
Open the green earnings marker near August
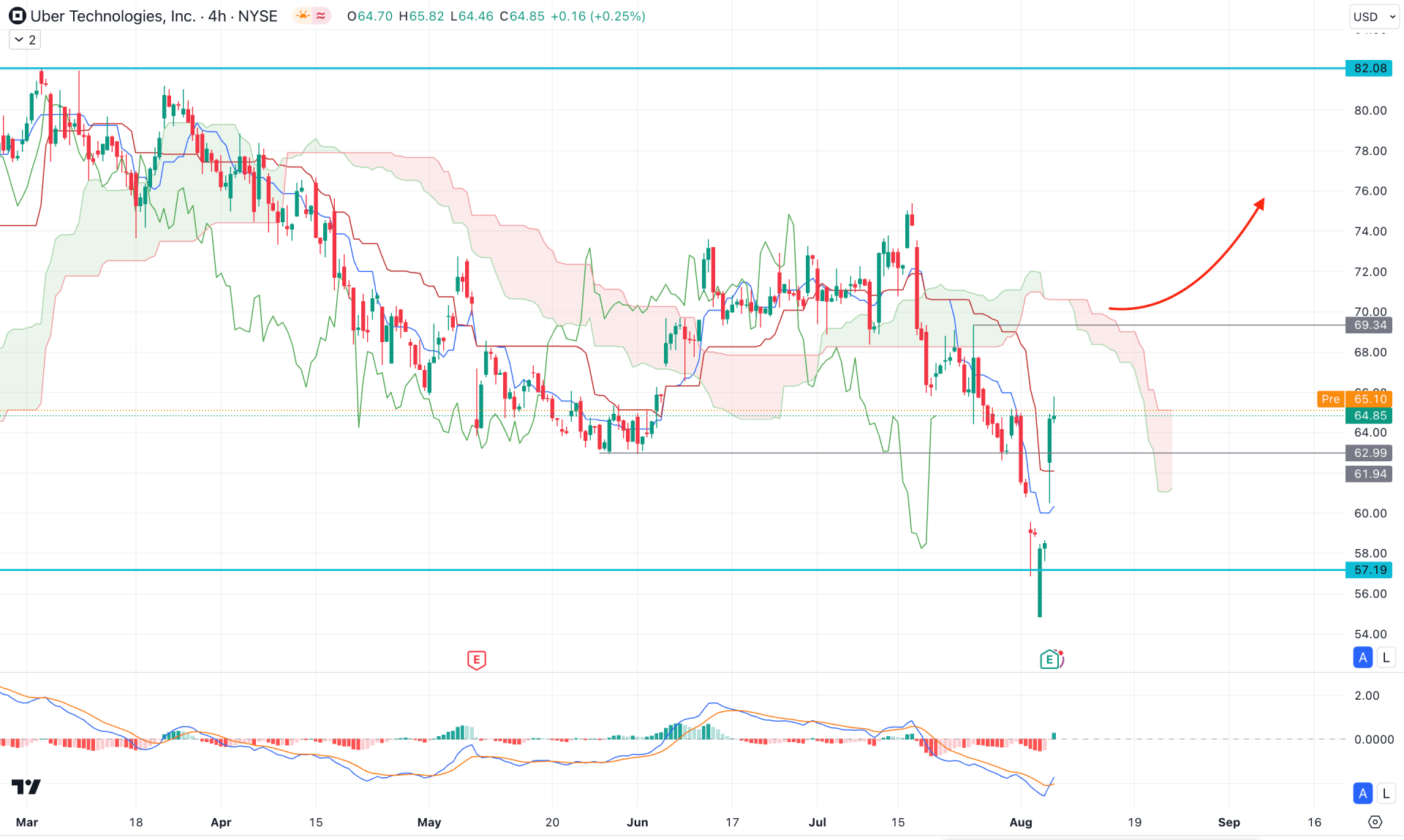pos(1050,660)
